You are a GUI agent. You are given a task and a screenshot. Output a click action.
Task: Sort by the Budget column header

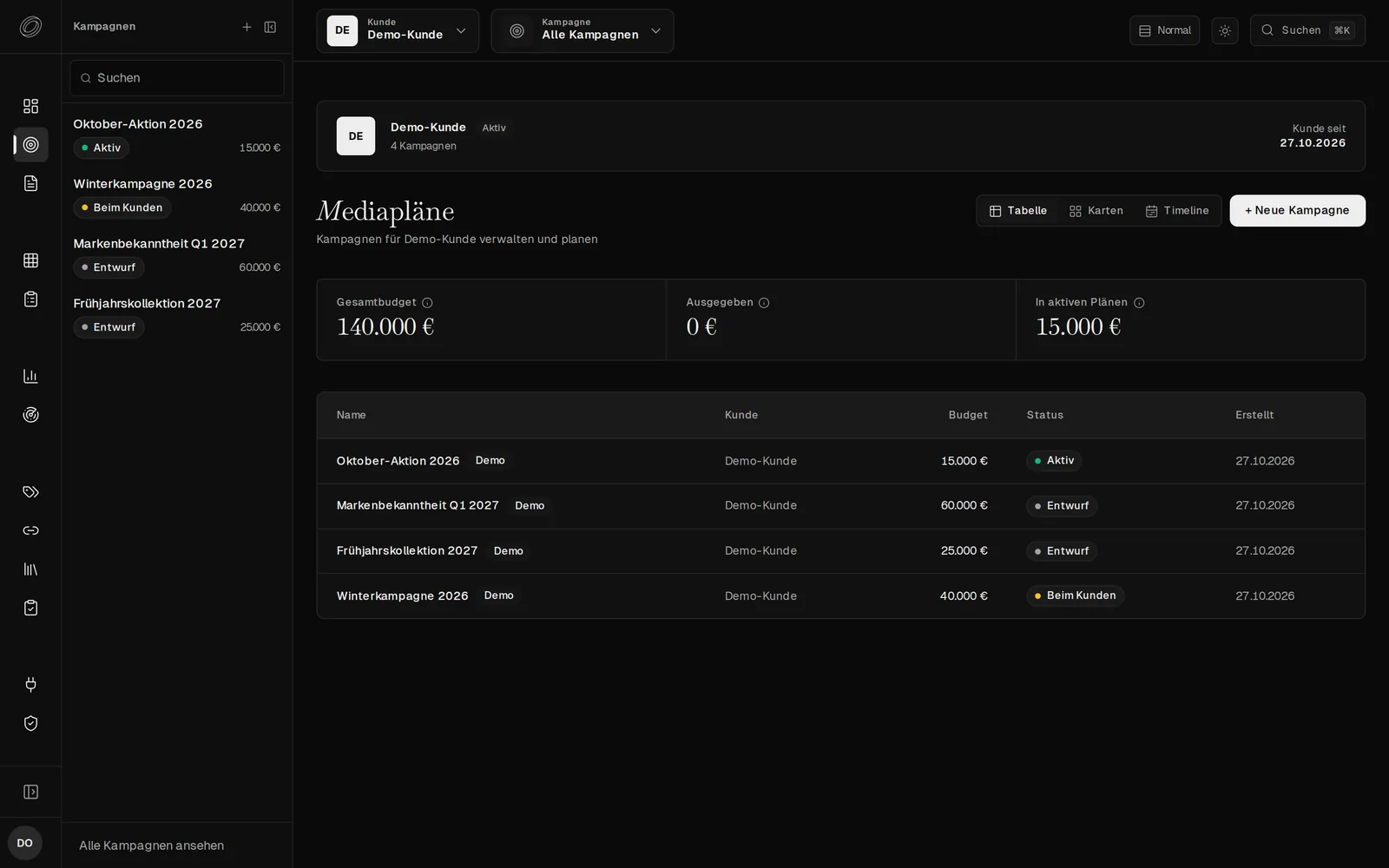tap(967, 415)
